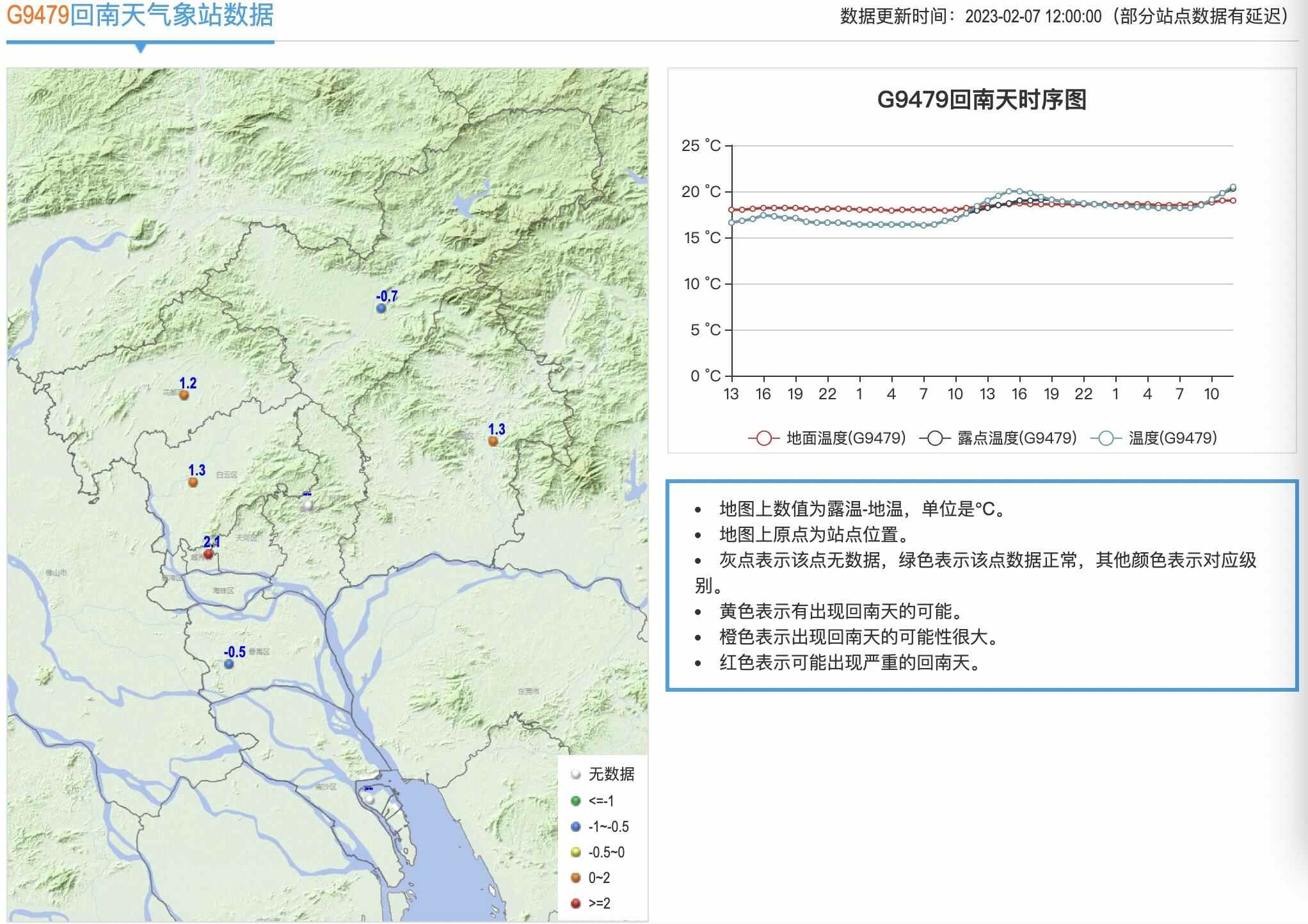Click the G9479 station code in title
The width and height of the screenshot is (1308, 924).
(x=37, y=15)
